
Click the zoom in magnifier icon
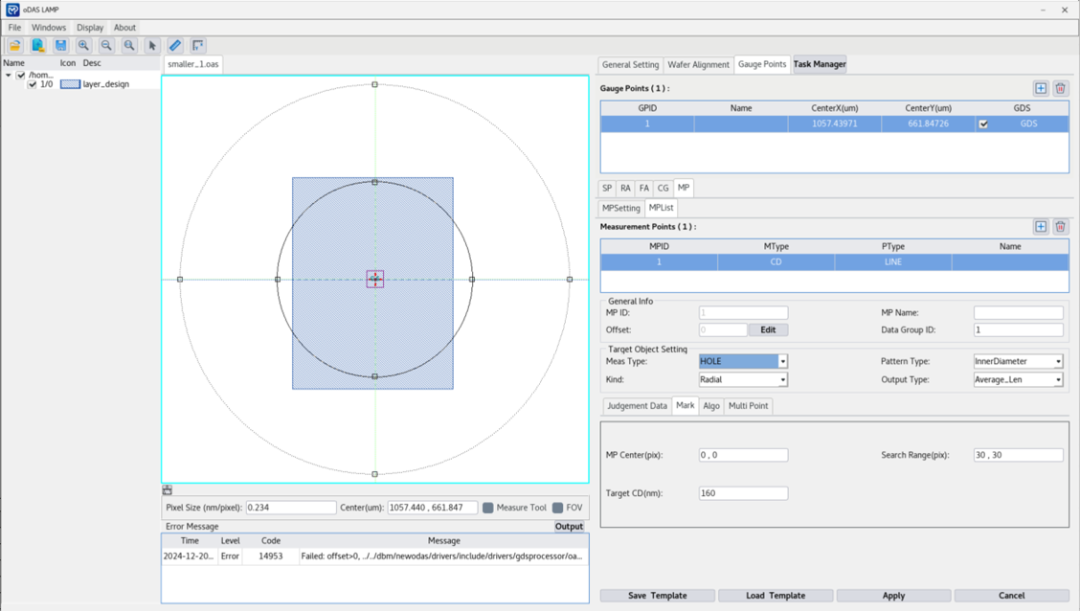84,46
